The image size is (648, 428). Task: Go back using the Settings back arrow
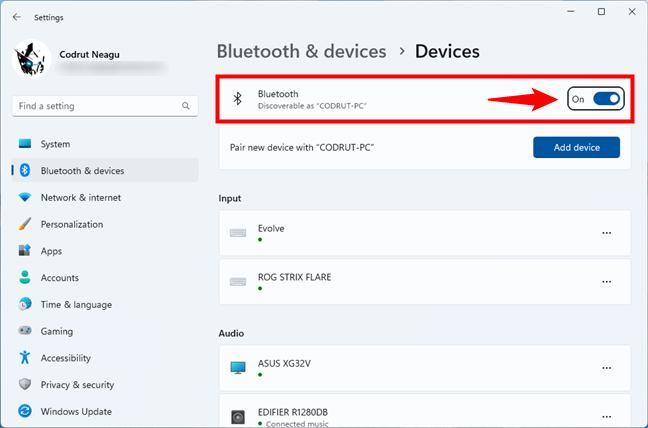click(x=17, y=17)
